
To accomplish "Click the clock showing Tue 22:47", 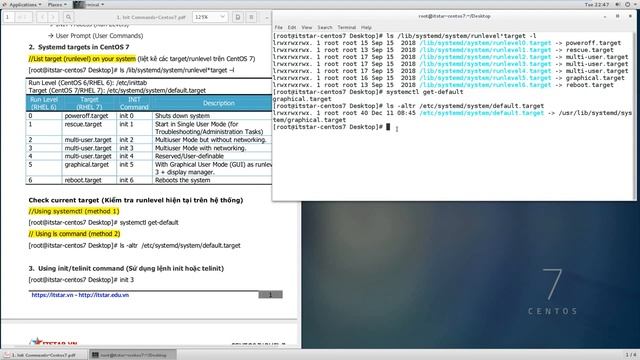I will tap(596, 4).
